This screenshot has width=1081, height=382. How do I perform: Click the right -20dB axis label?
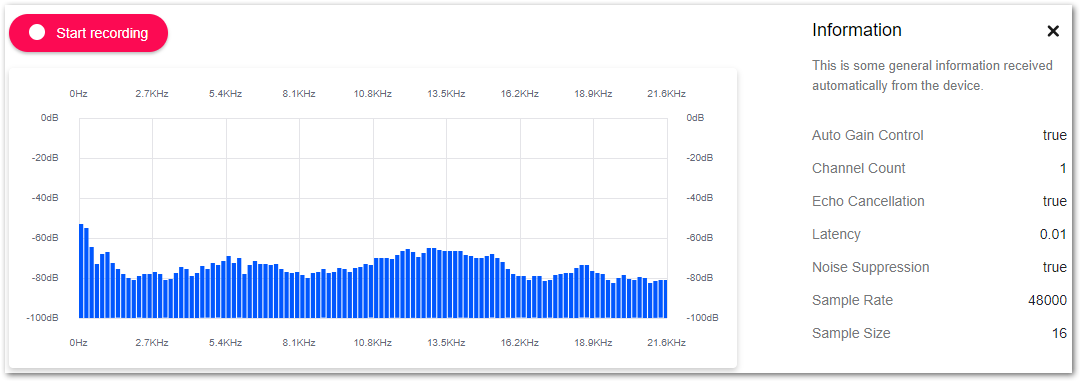point(700,158)
